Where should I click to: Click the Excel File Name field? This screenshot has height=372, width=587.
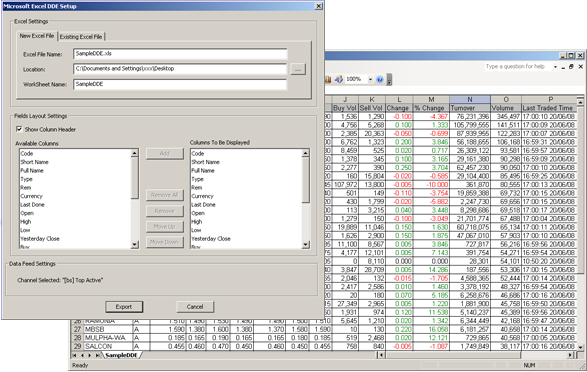pyautogui.click(x=180, y=54)
